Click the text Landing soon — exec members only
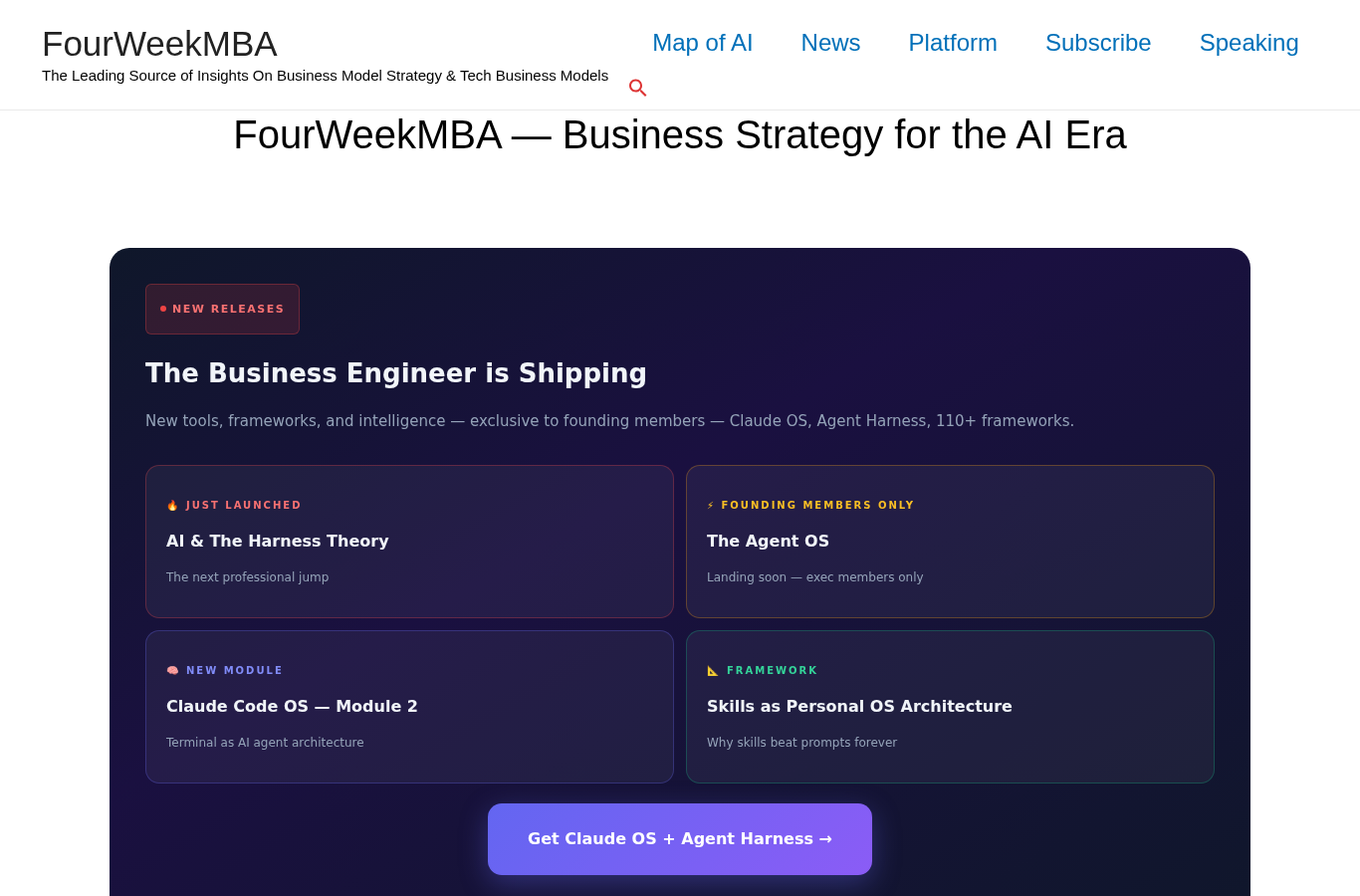 coord(815,577)
